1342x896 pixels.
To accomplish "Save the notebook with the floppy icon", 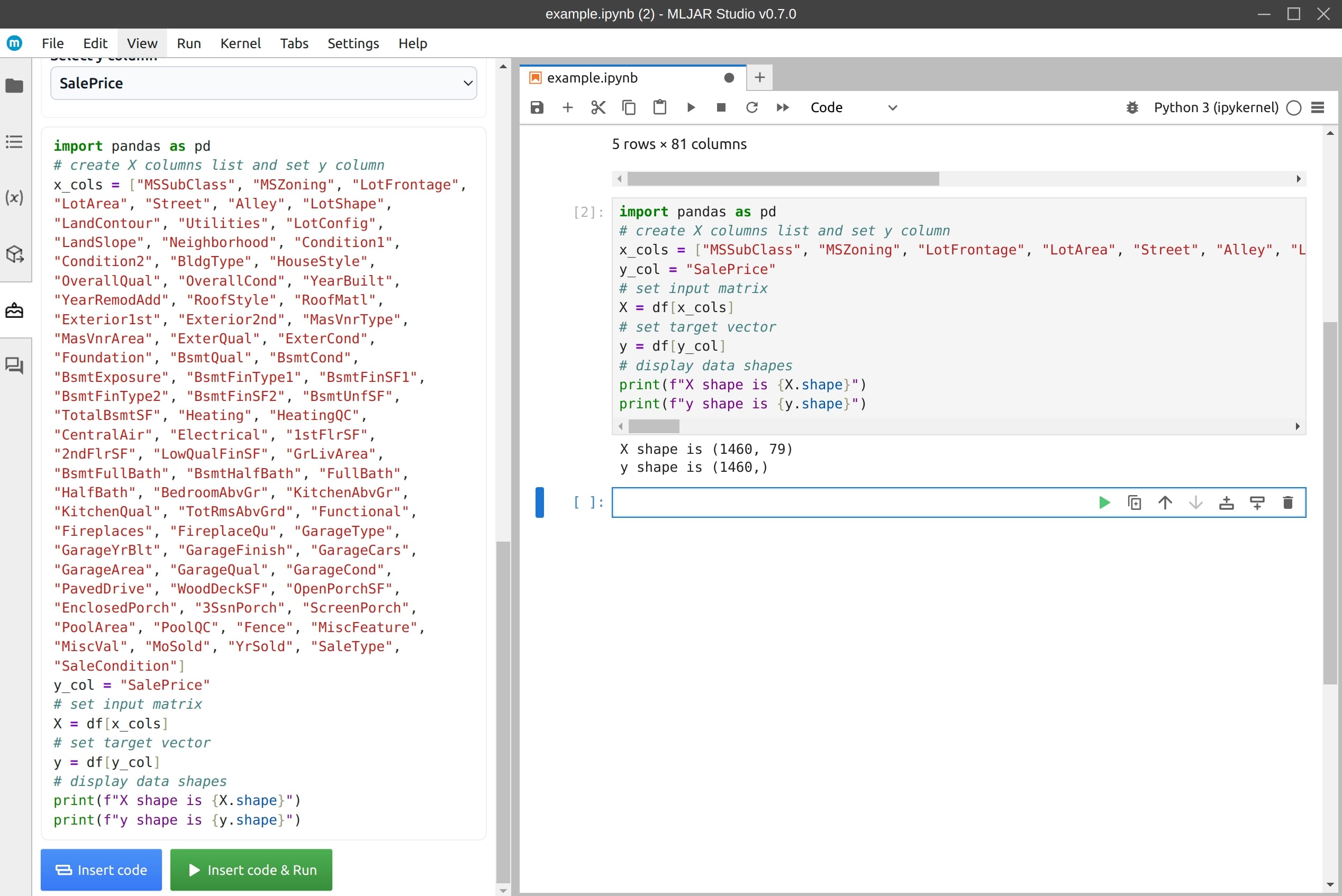I will [537, 107].
